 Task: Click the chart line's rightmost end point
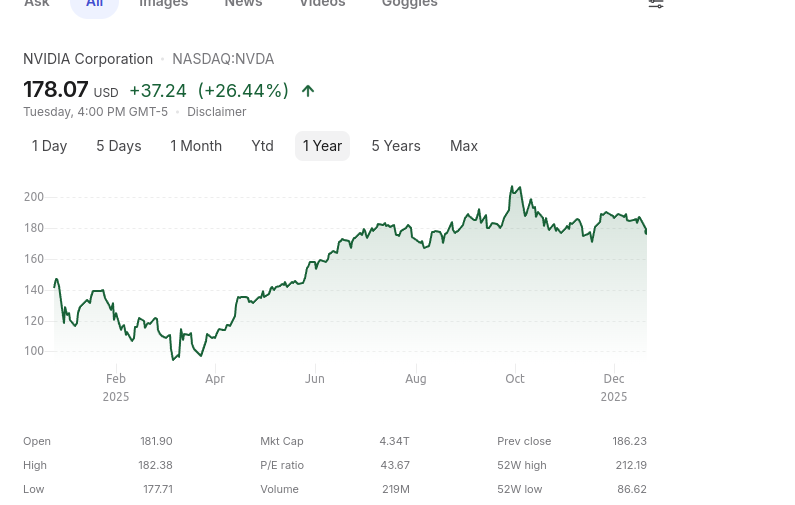(x=646, y=232)
